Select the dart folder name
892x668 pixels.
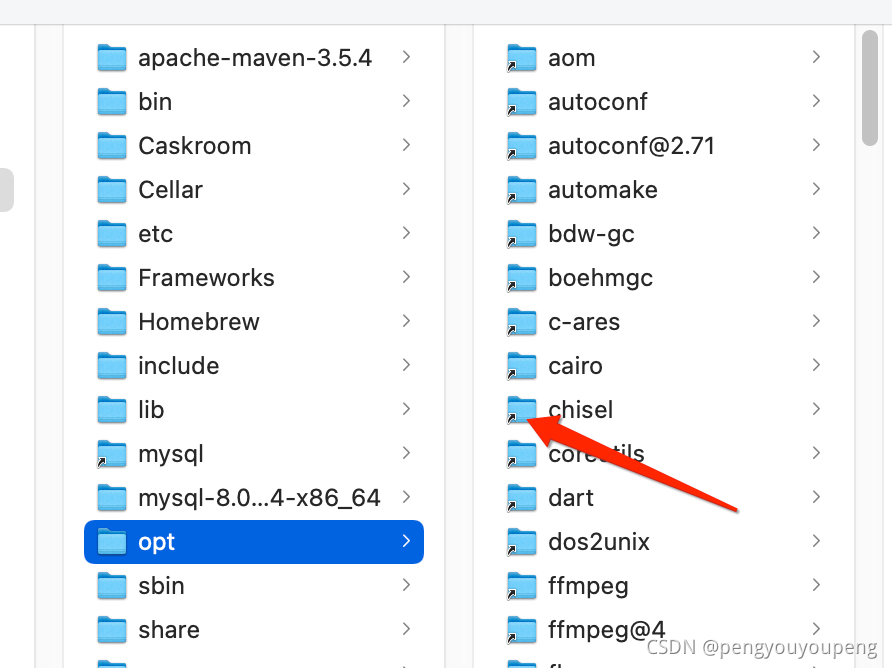571,498
